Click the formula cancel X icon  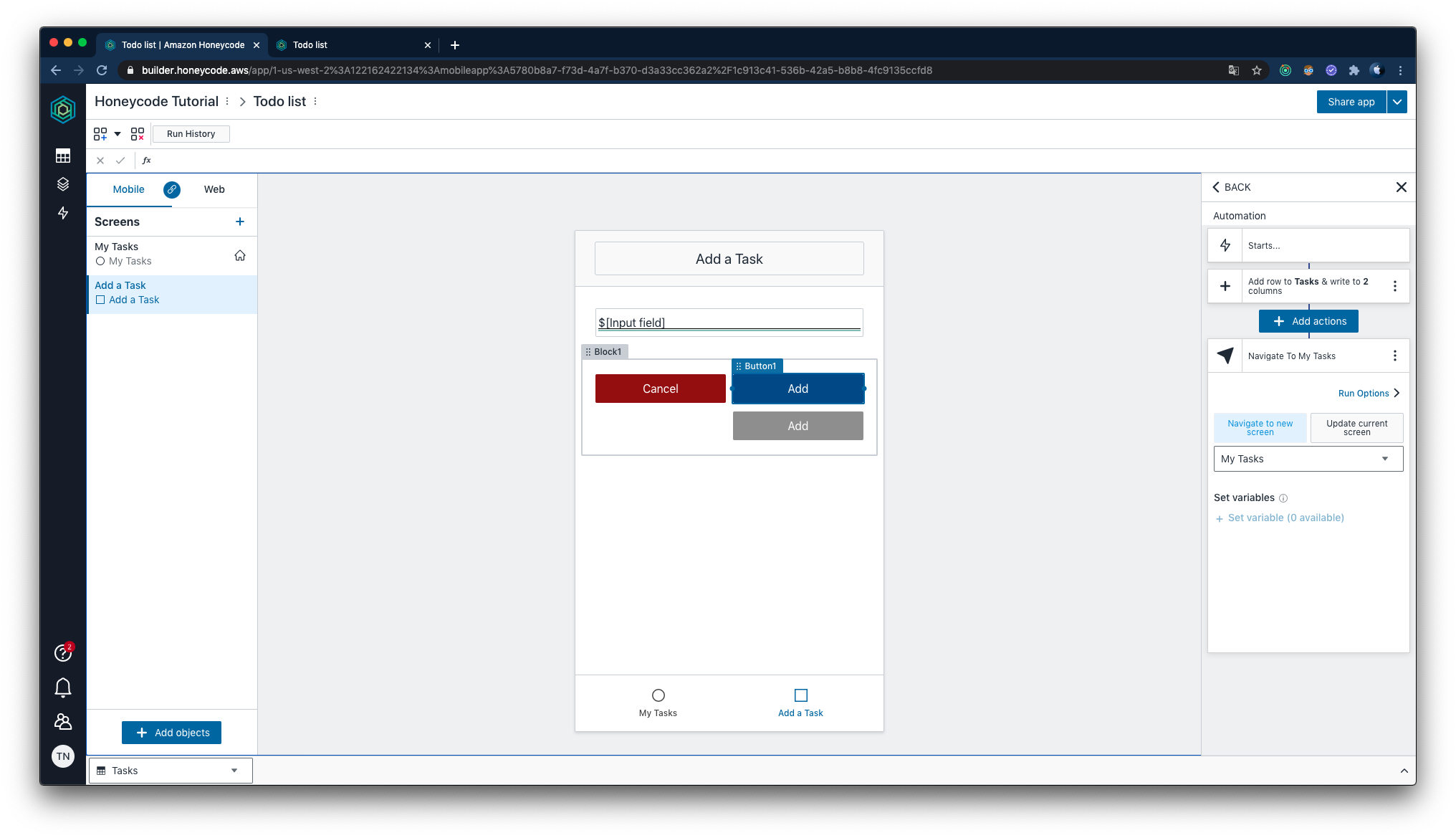100,161
